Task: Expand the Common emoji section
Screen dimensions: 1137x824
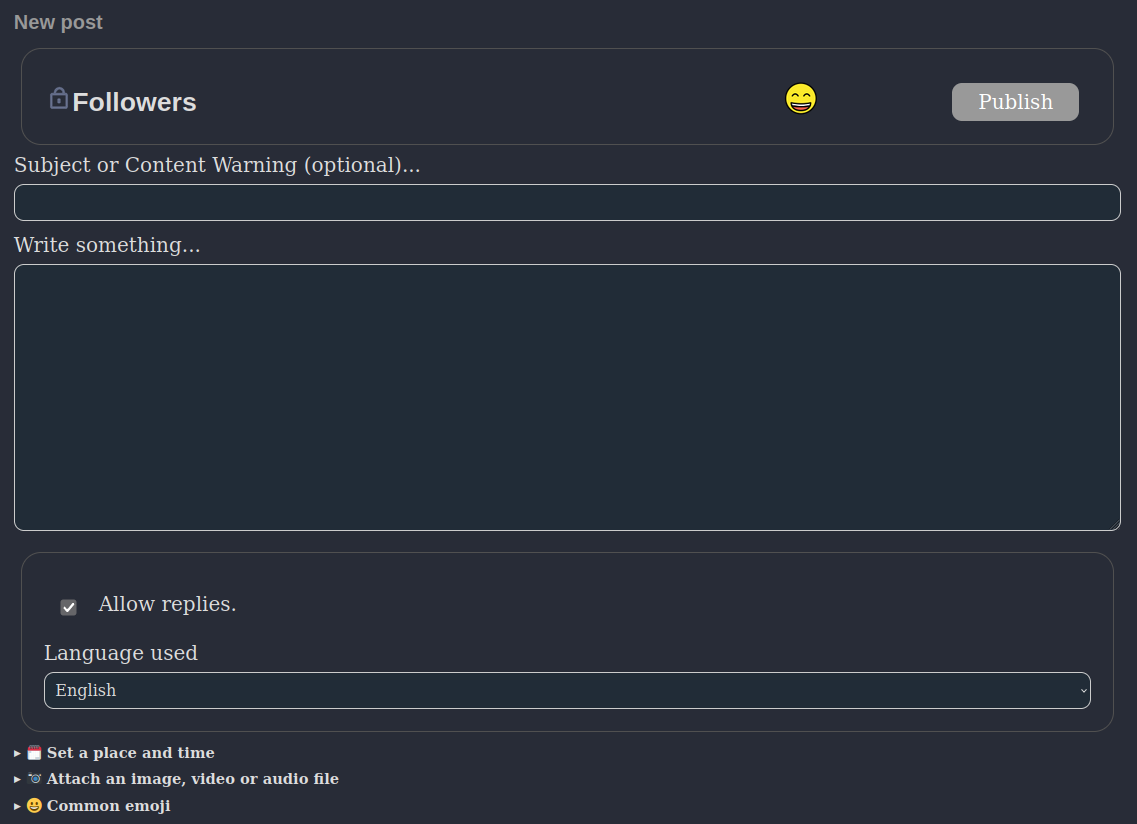Action: click(108, 805)
